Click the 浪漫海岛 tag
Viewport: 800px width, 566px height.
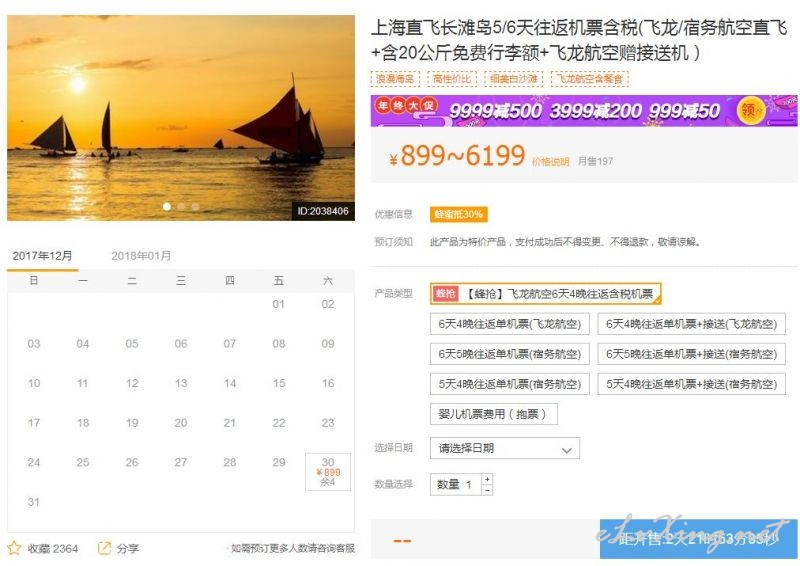pyautogui.click(x=395, y=79)
